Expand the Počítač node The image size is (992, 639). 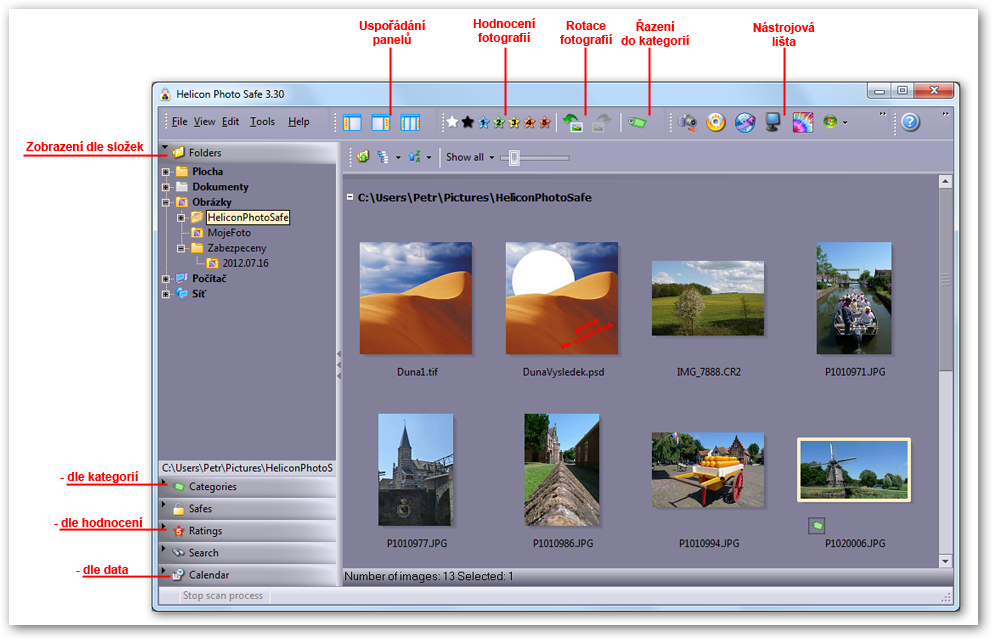point(166,279)
